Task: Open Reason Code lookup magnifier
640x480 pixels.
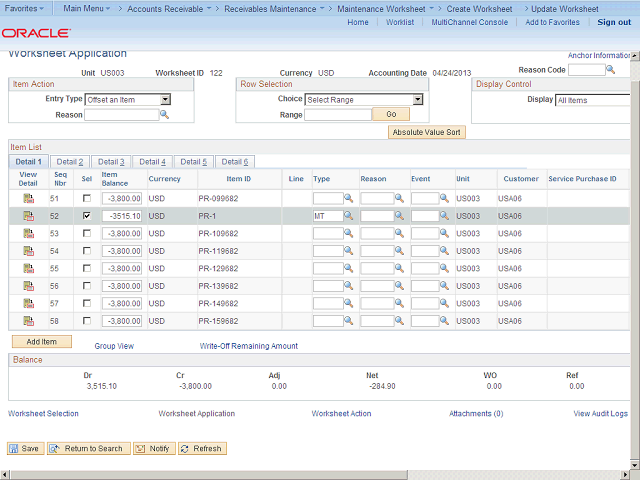Action: coord(612,70)
